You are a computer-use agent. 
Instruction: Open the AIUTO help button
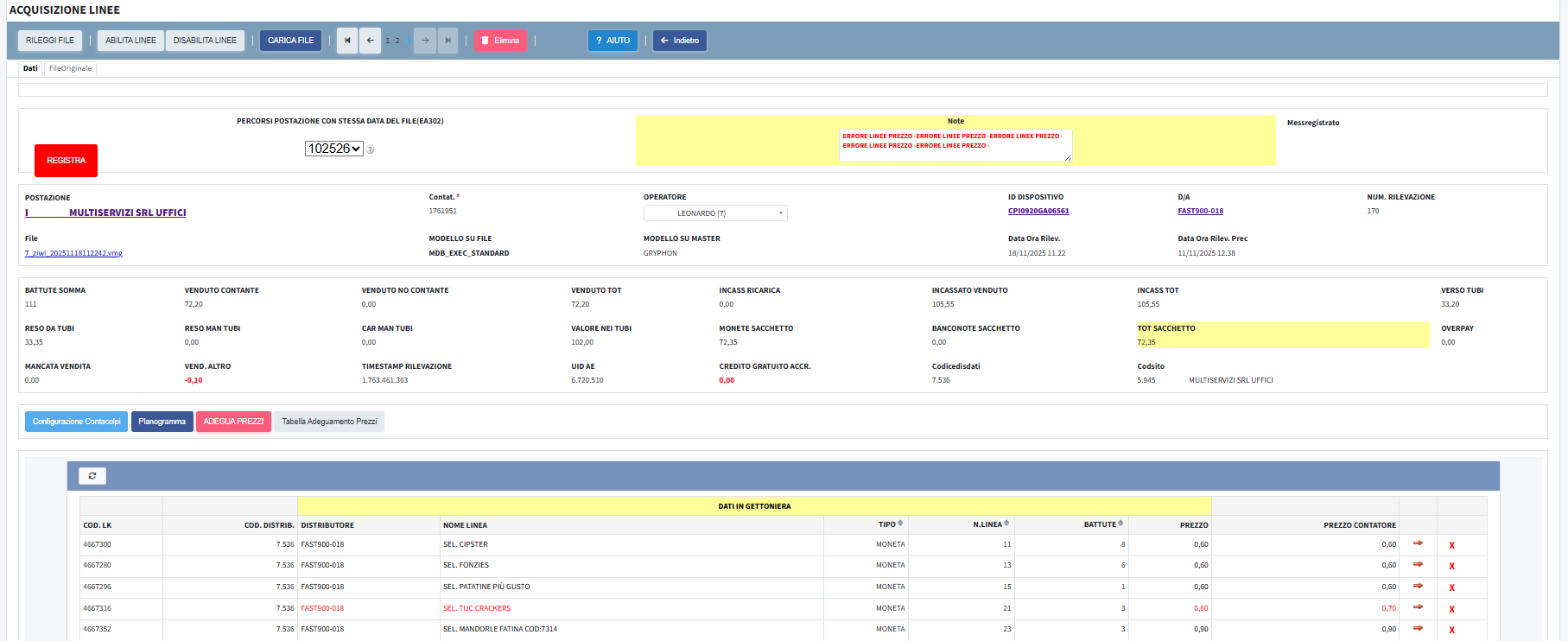[x=613, y=41]
